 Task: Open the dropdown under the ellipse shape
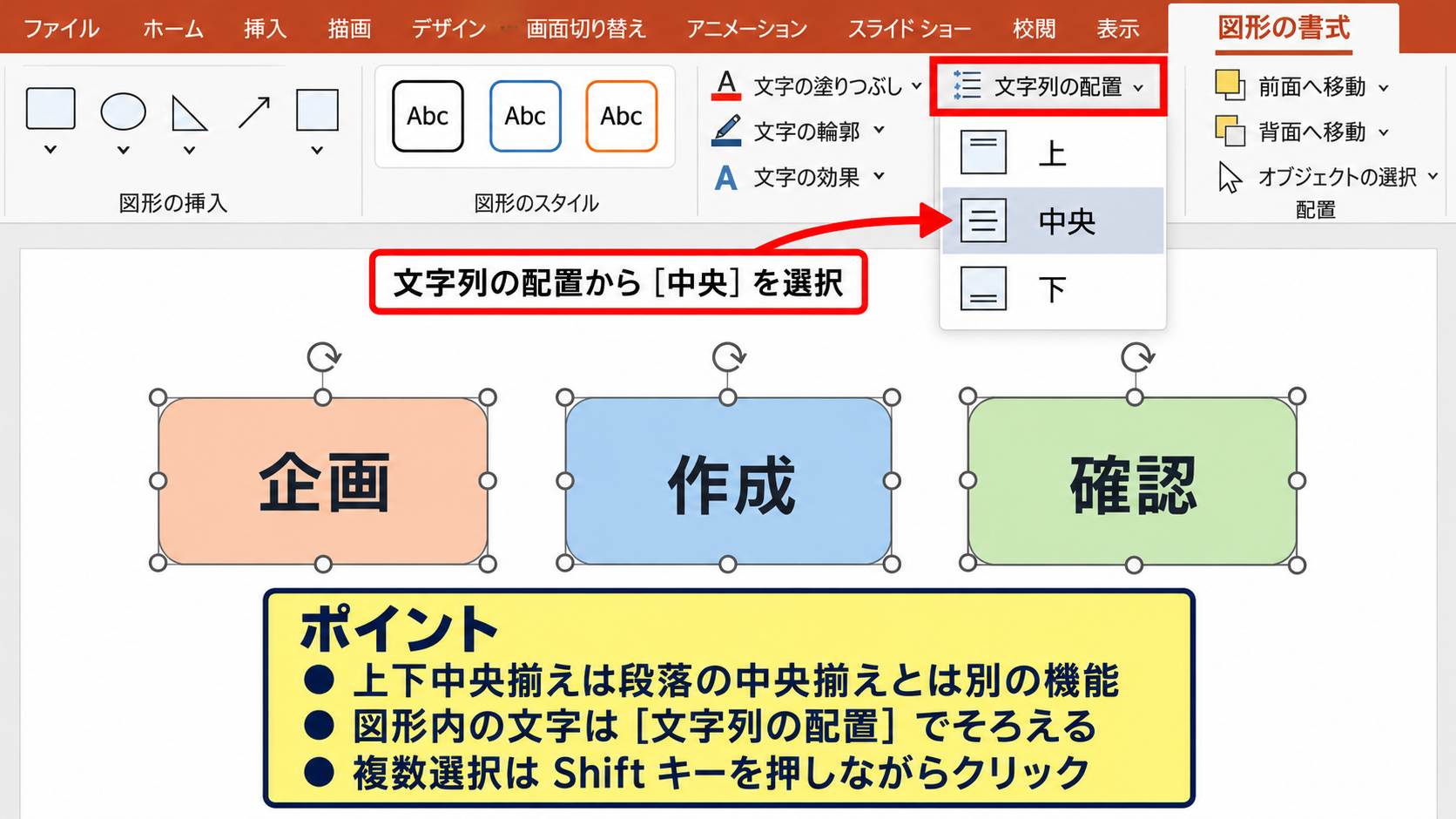coord(124,150)
